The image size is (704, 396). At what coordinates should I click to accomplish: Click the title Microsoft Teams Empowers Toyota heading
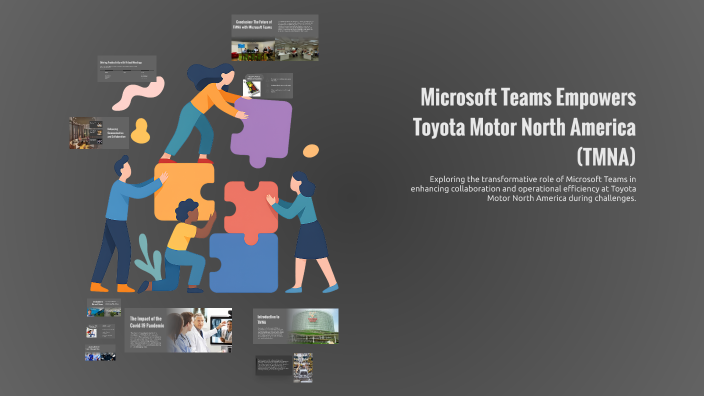[524, 127]
